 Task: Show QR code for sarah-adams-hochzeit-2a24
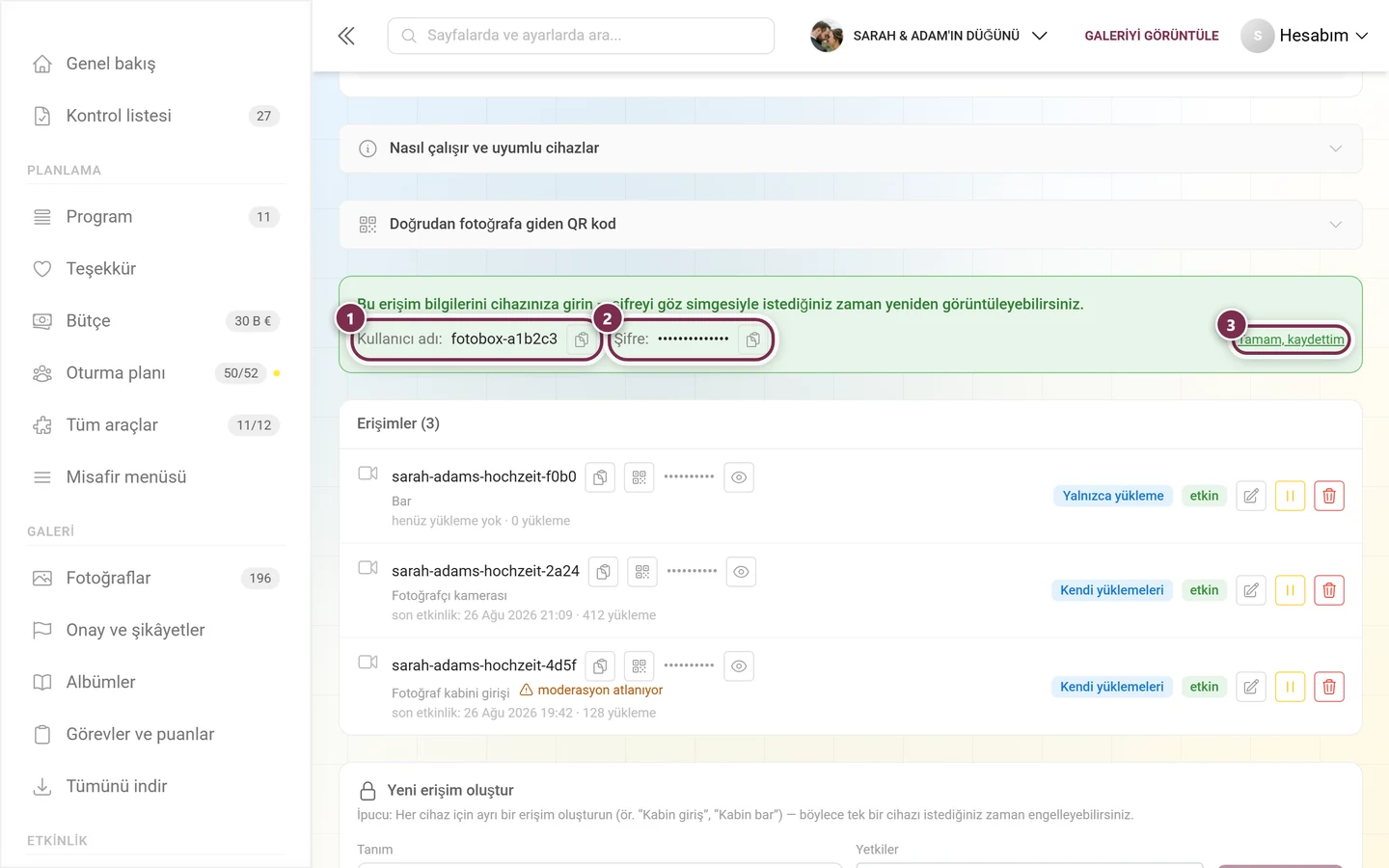coord(642,572)
